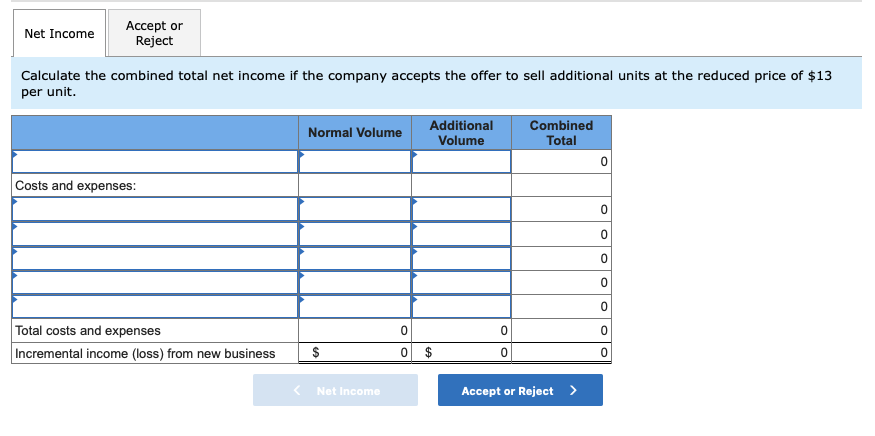Select Normal Volume cell in first cost row
875x436 pixels.
355,209
